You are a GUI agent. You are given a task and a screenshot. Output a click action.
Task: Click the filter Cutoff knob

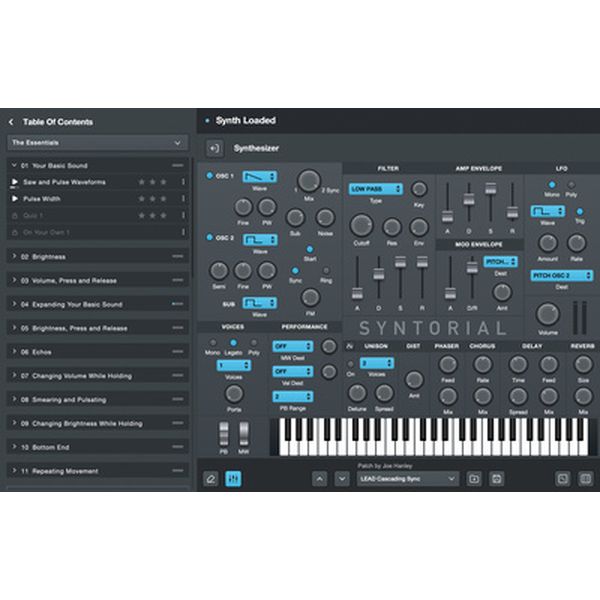pyautogui.click(x=360, y=225)
